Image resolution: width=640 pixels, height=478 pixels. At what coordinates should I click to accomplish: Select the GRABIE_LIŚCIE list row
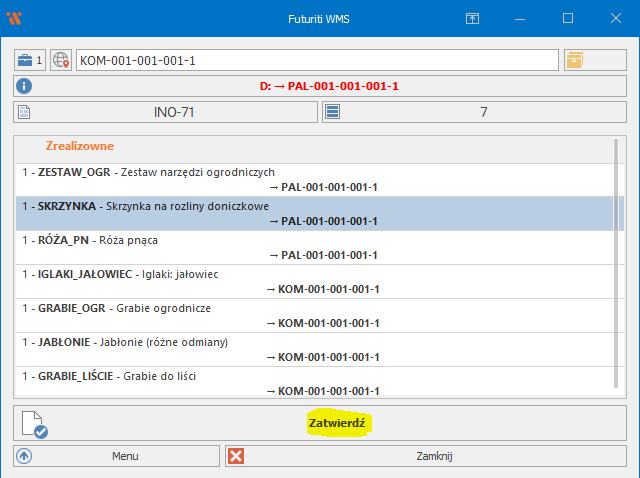[x=313, y=383]
